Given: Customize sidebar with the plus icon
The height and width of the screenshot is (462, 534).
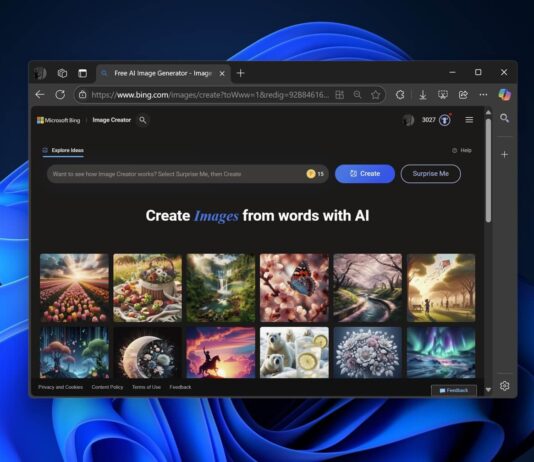Looking at the screenshot, I should coord(505,155).
